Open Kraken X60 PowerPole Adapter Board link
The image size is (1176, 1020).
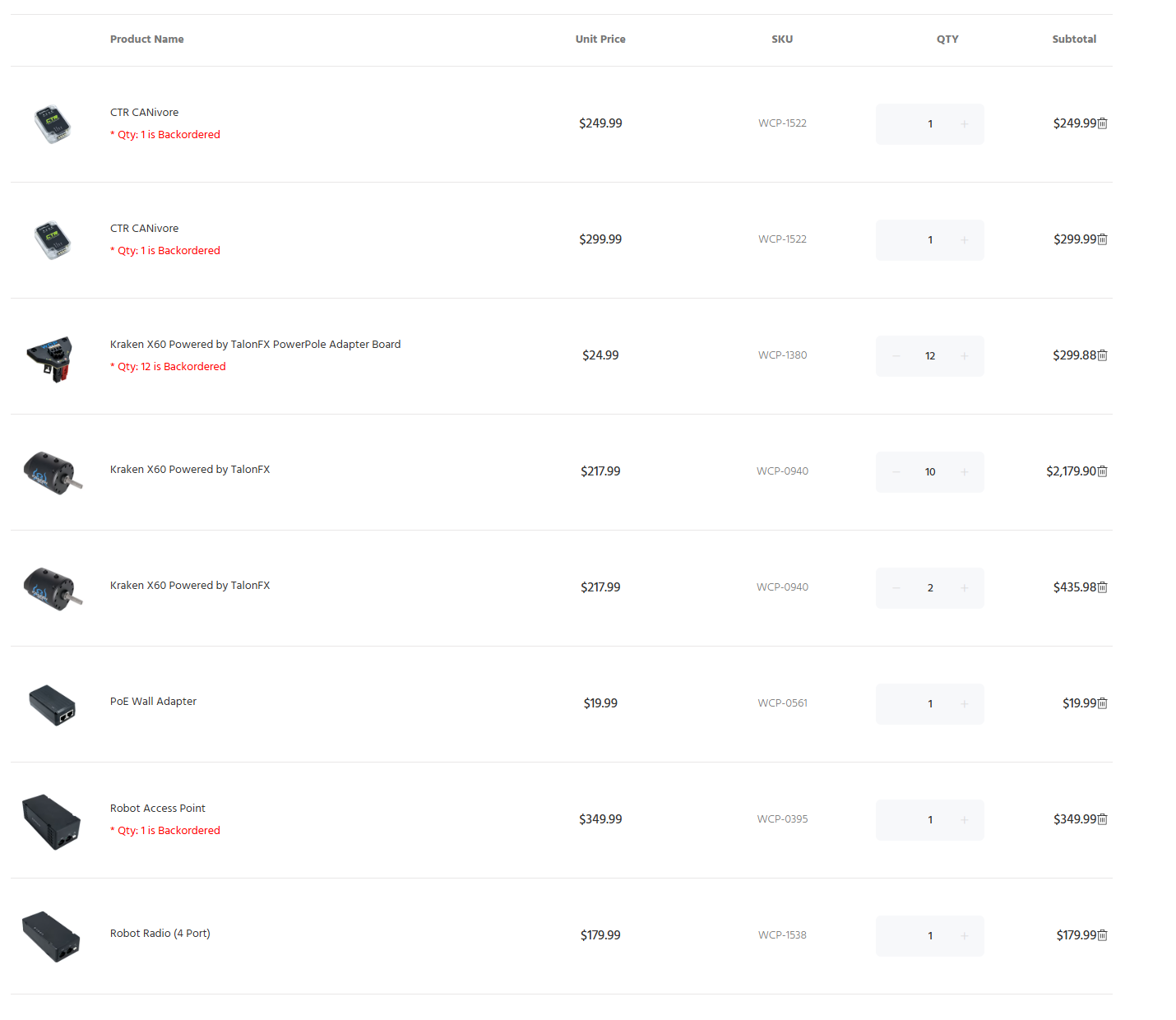point(255,345)
